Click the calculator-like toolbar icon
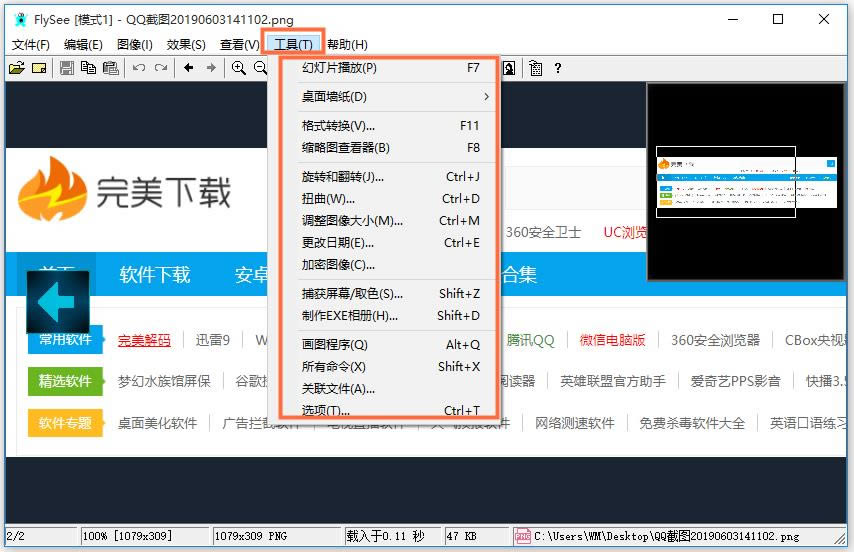This screenshot has width=854, height=552. tap(536, 68)
